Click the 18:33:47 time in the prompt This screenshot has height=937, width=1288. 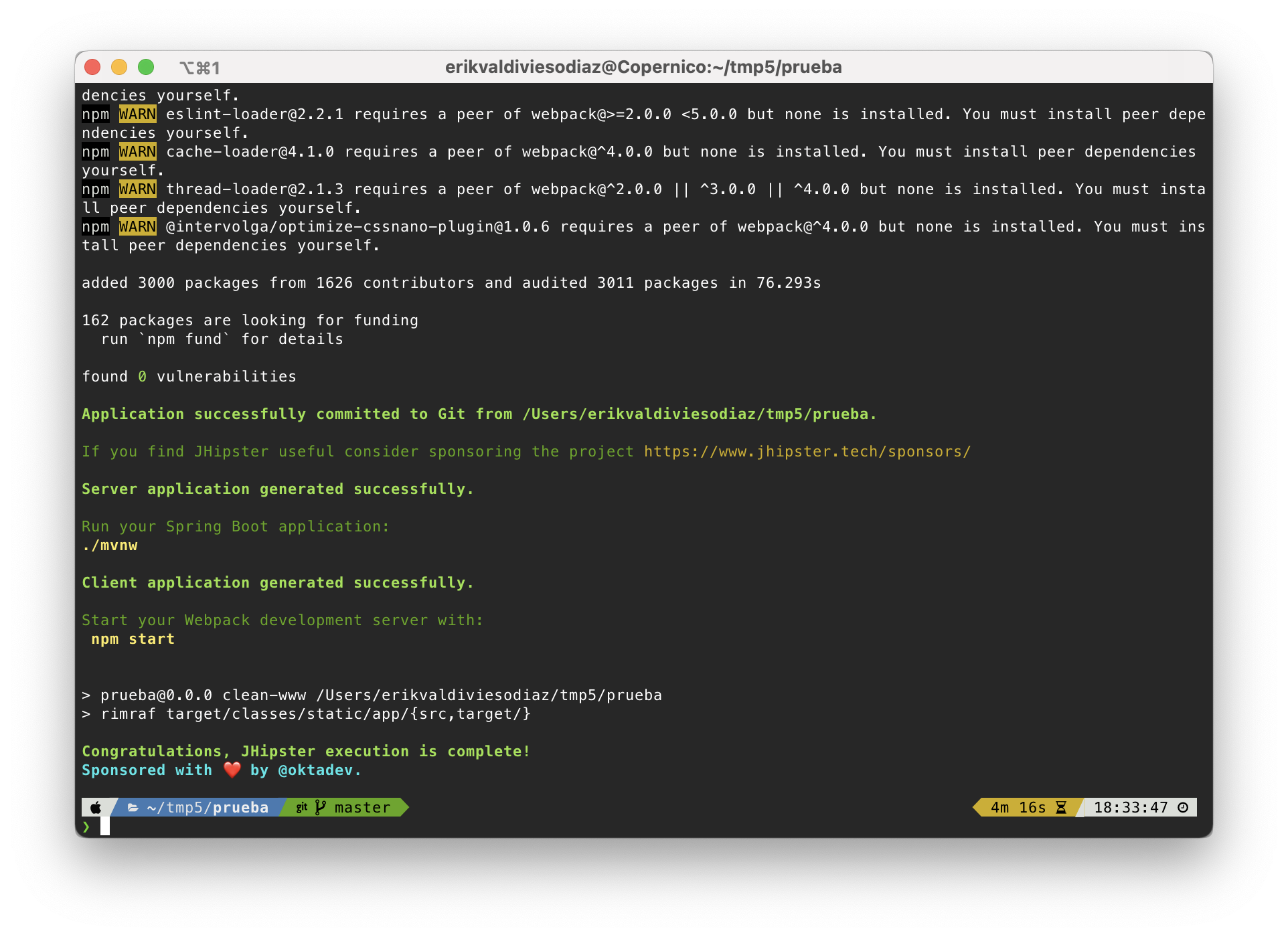[1131, 808]
